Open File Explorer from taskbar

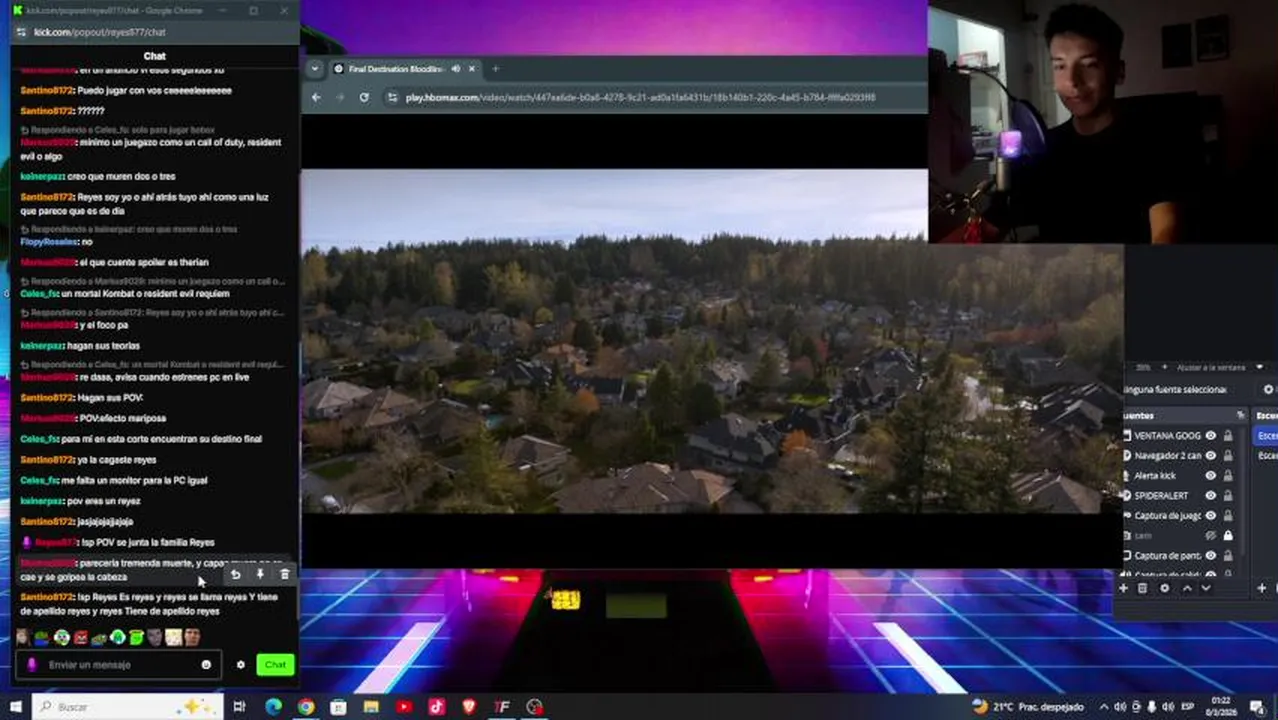click(371, 707)
